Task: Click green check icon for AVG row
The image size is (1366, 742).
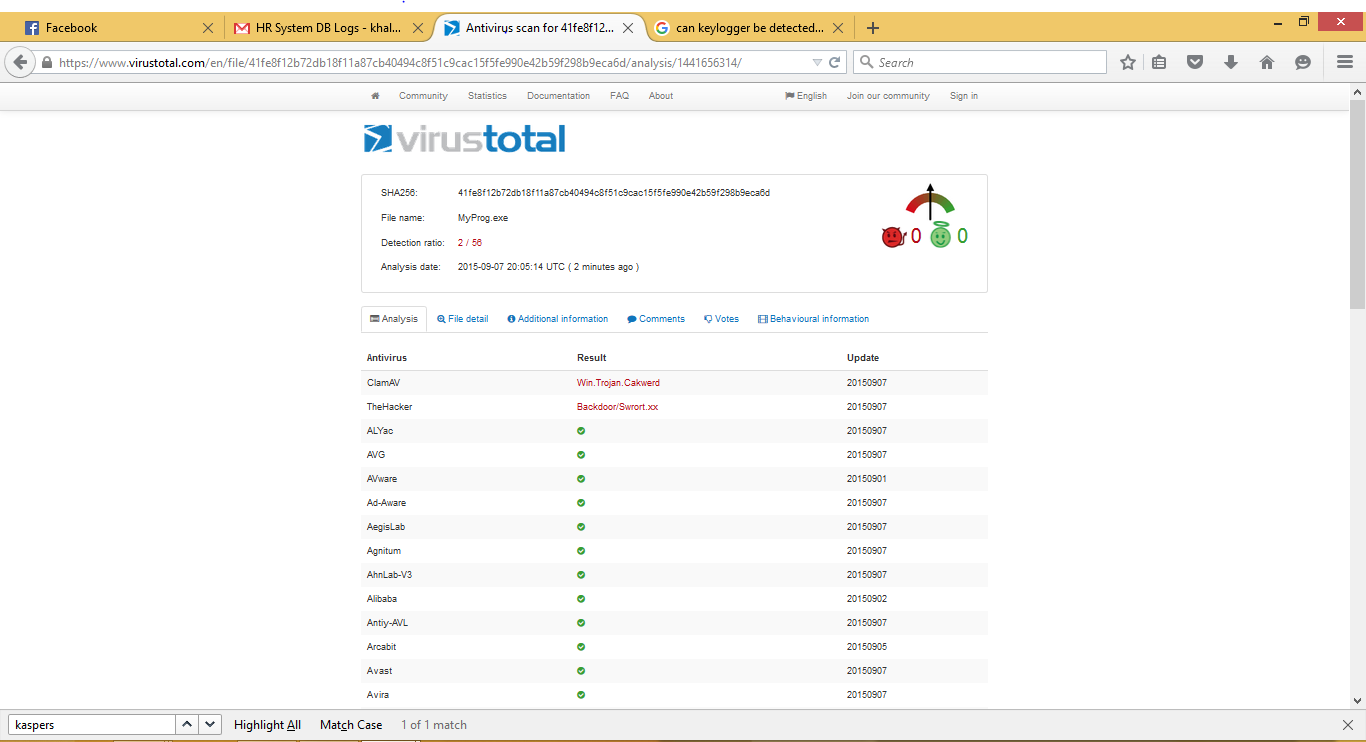Action: 581,455
